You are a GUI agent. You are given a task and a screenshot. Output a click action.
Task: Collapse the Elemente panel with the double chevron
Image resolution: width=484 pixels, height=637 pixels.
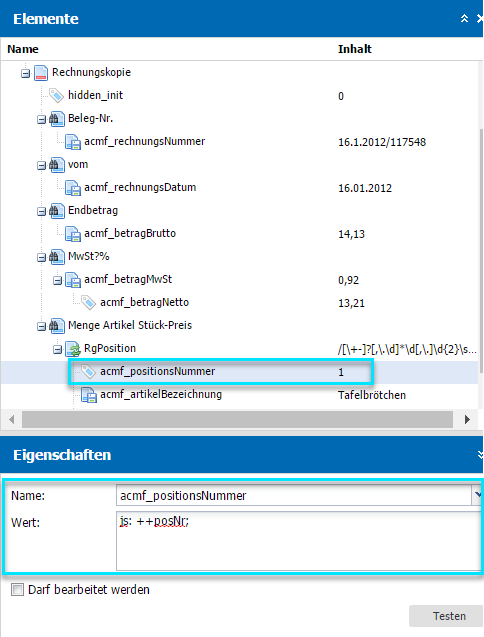(x=464, y=18)
